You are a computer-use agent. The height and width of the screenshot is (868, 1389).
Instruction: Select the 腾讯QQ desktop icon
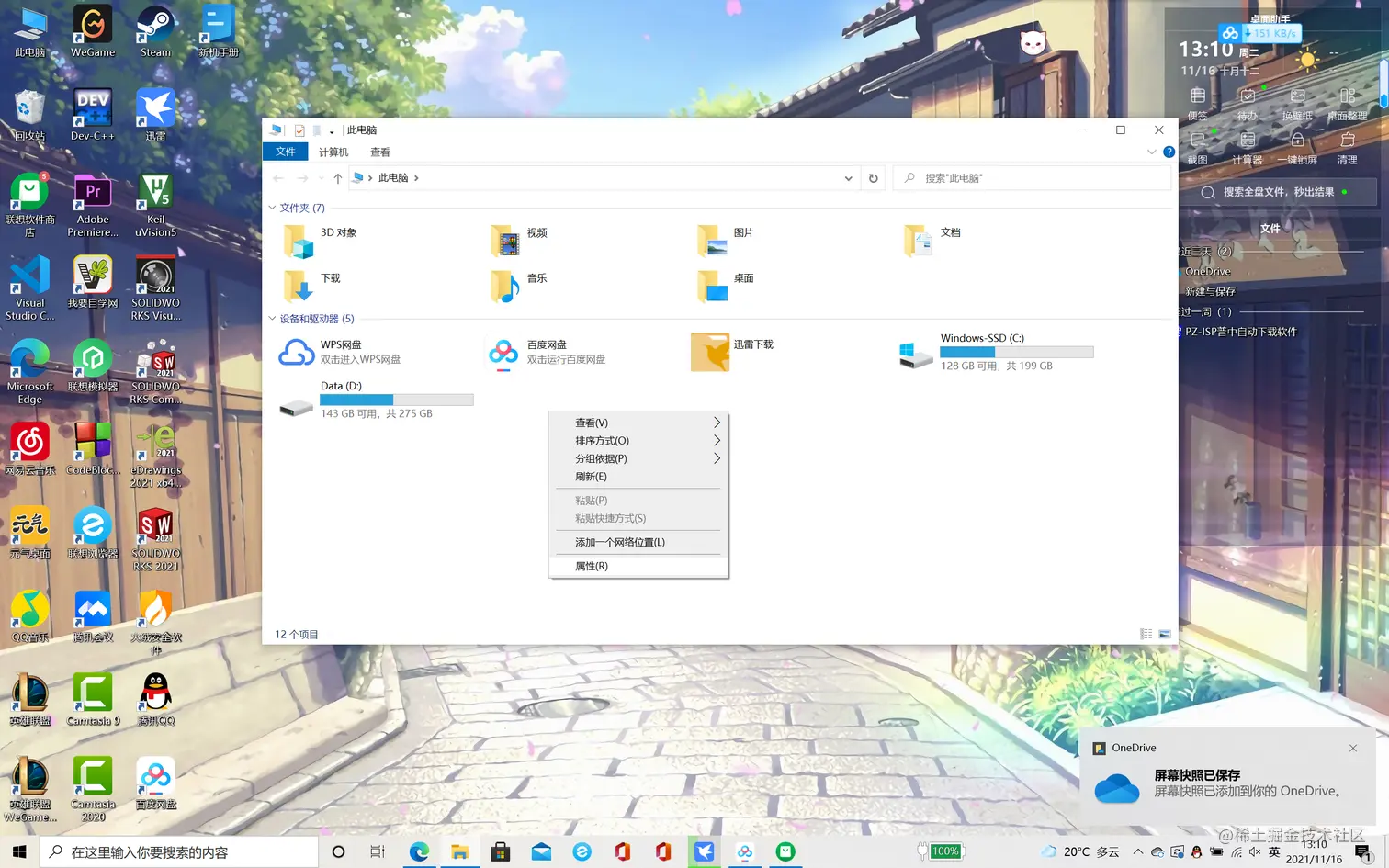[x=156, y=701]
